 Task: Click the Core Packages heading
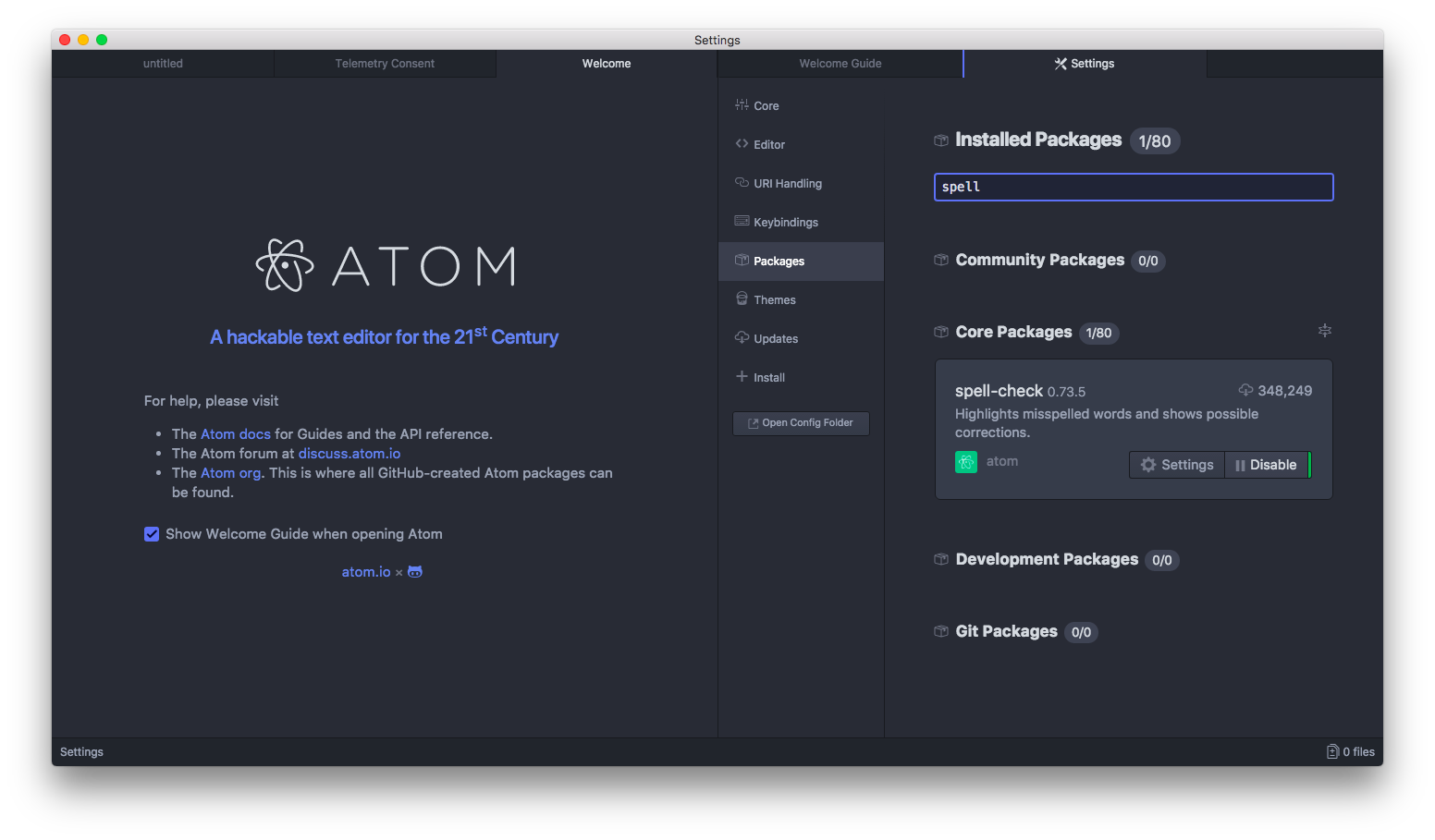[1013, 332]
